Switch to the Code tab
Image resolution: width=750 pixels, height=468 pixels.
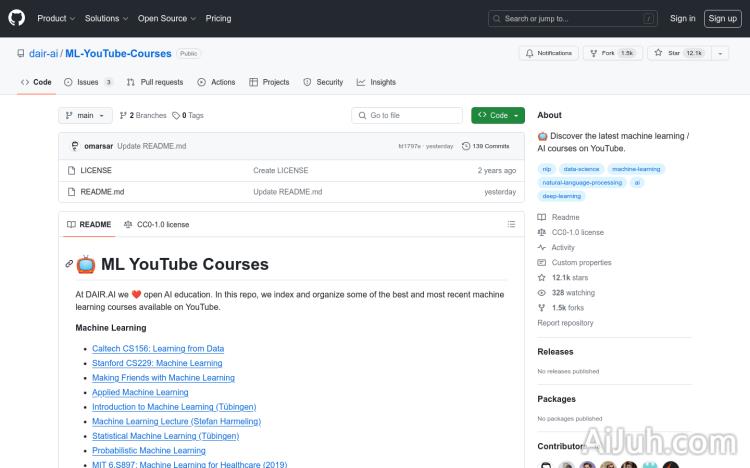click(x=36, y=82)
